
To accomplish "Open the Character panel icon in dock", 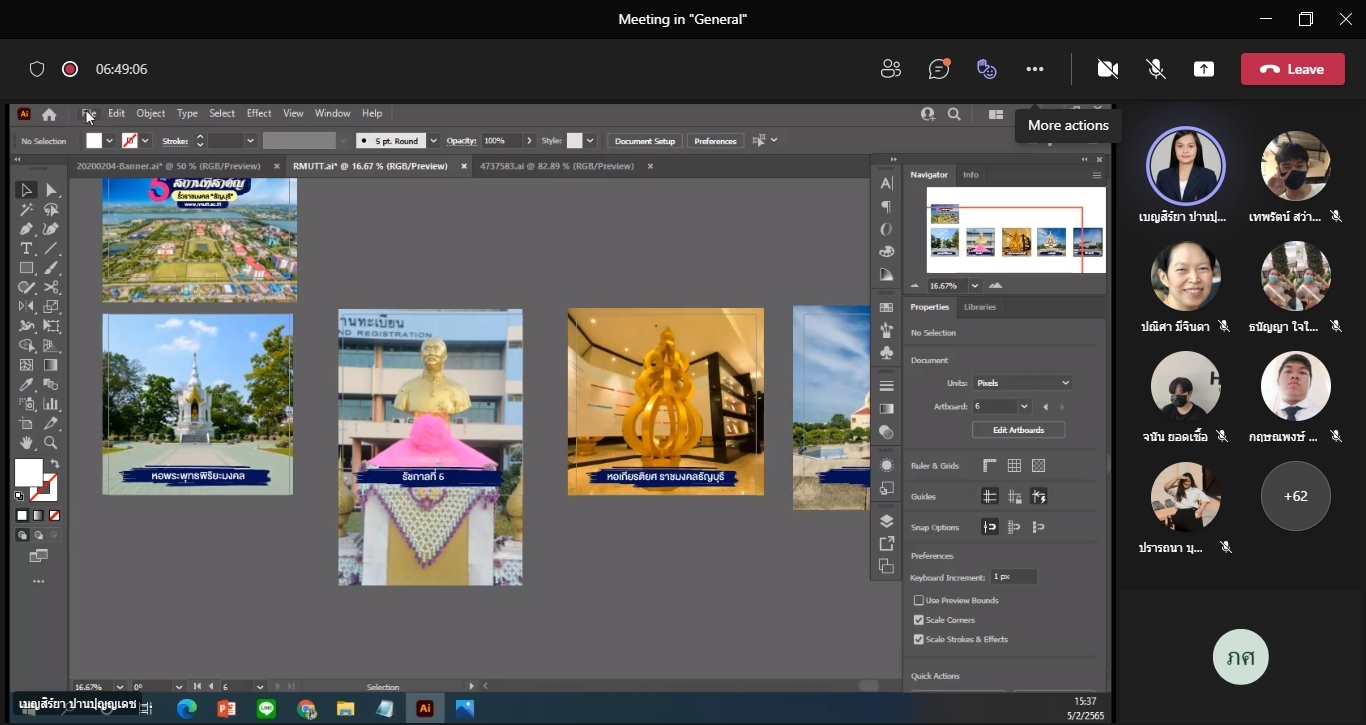I will pyautogui.click(x=886, y=183).
